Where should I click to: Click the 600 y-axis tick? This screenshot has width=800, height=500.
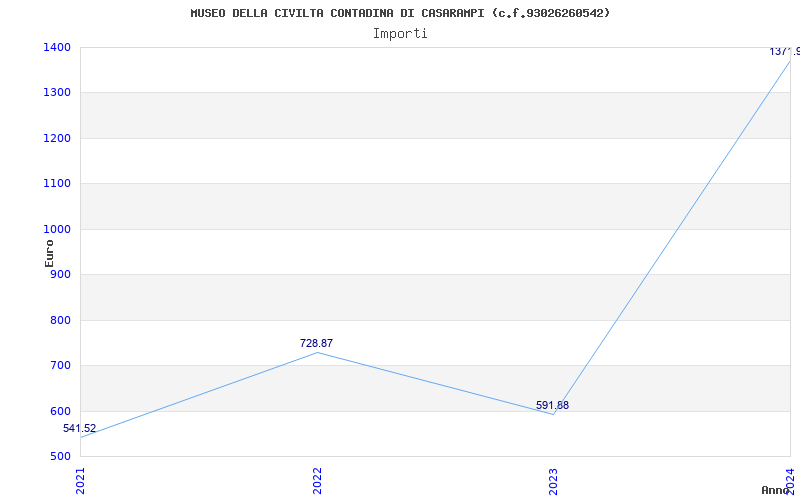tap(60, 411)
